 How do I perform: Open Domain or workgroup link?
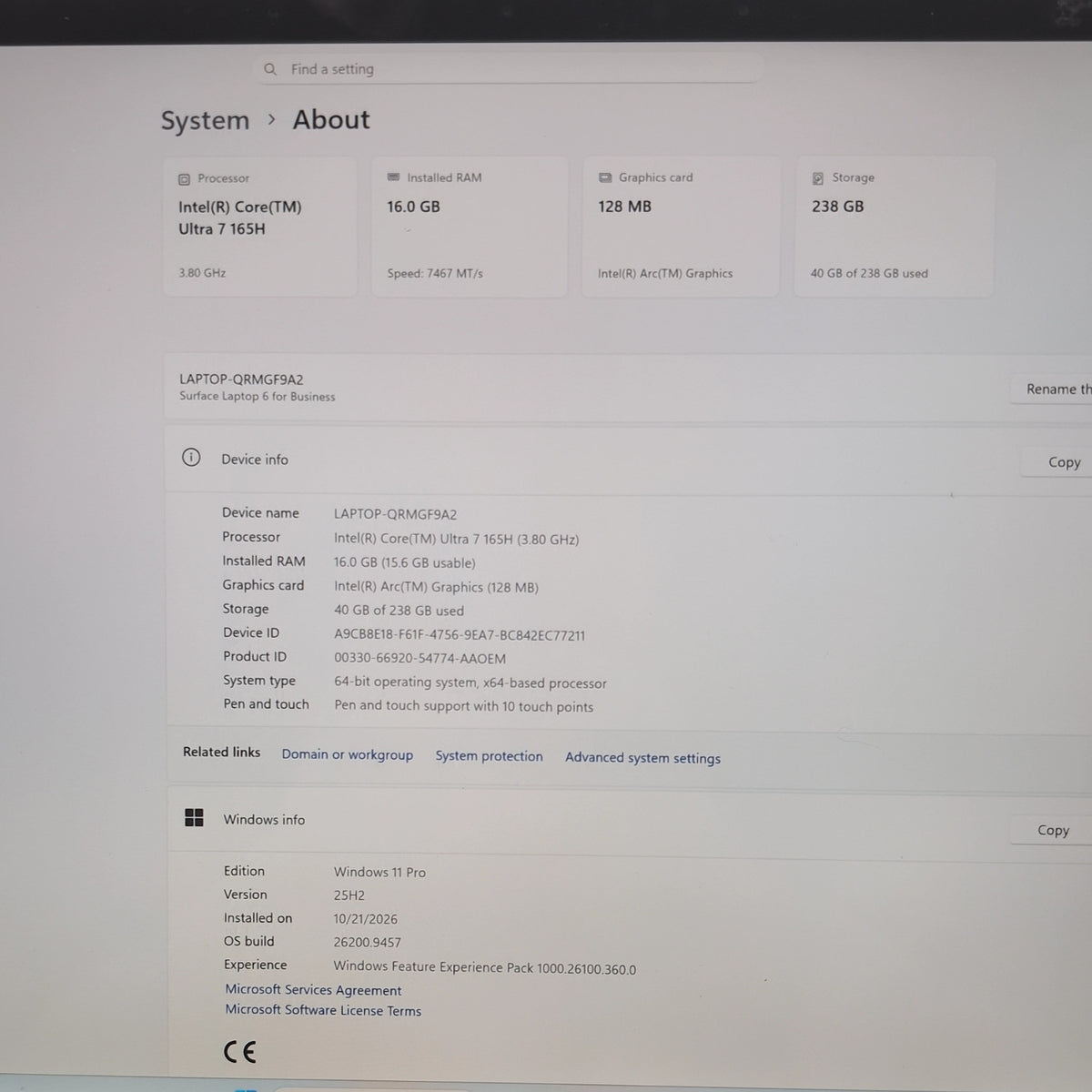click(347, 755)
